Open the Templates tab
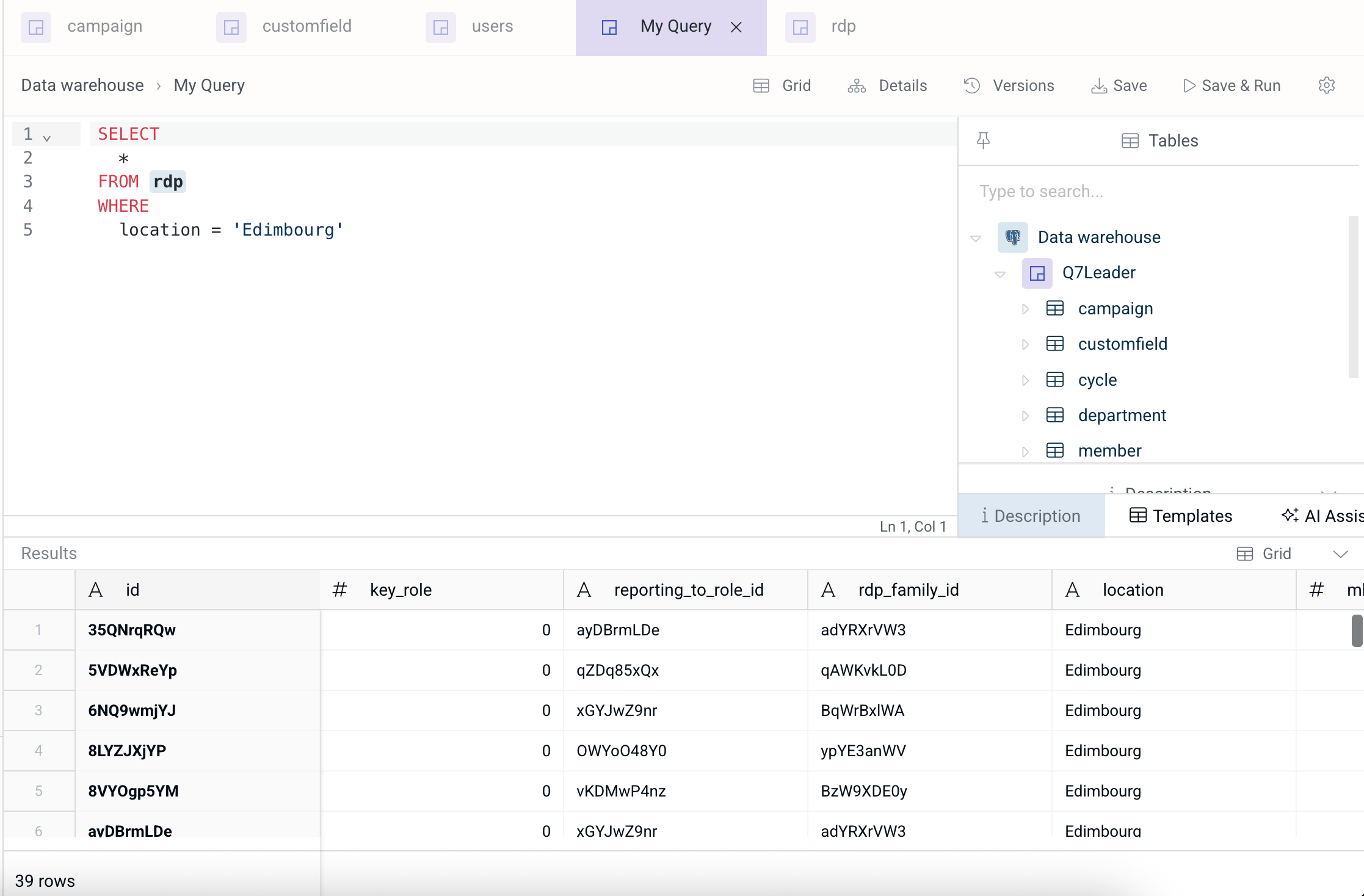 (1181, 516)
